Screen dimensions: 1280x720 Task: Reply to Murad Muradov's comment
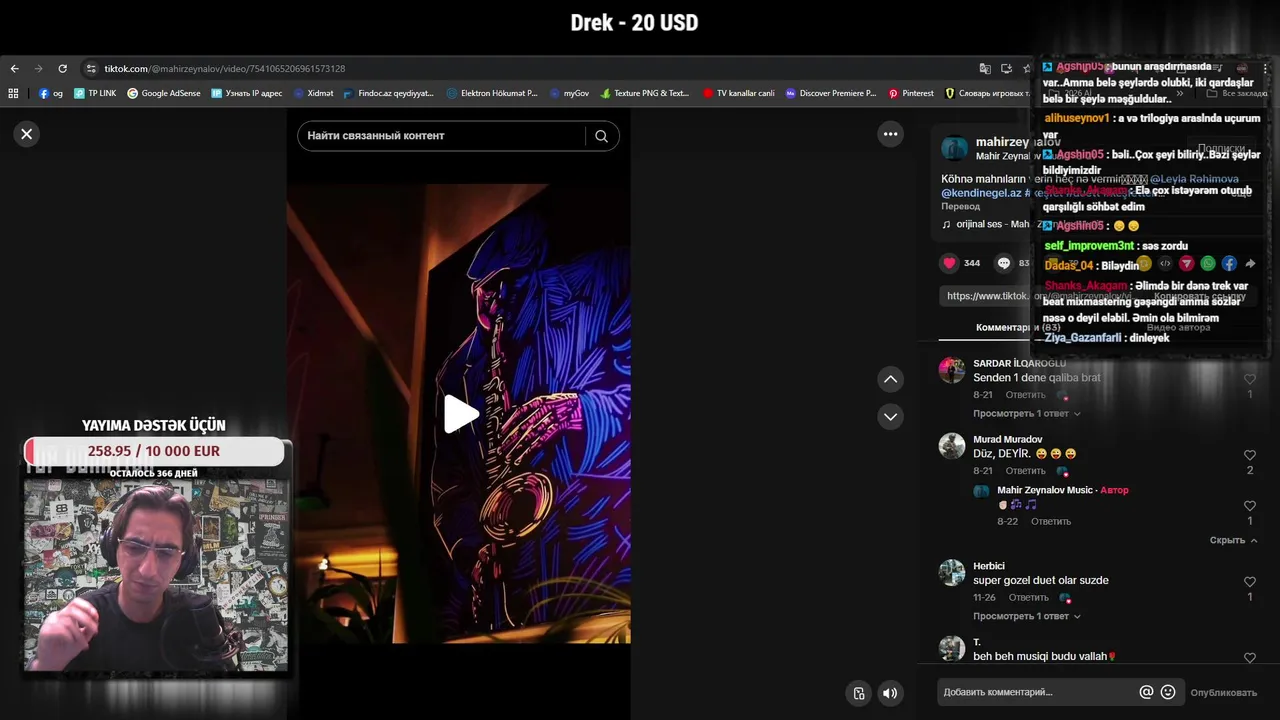[x=1025, y=471]
